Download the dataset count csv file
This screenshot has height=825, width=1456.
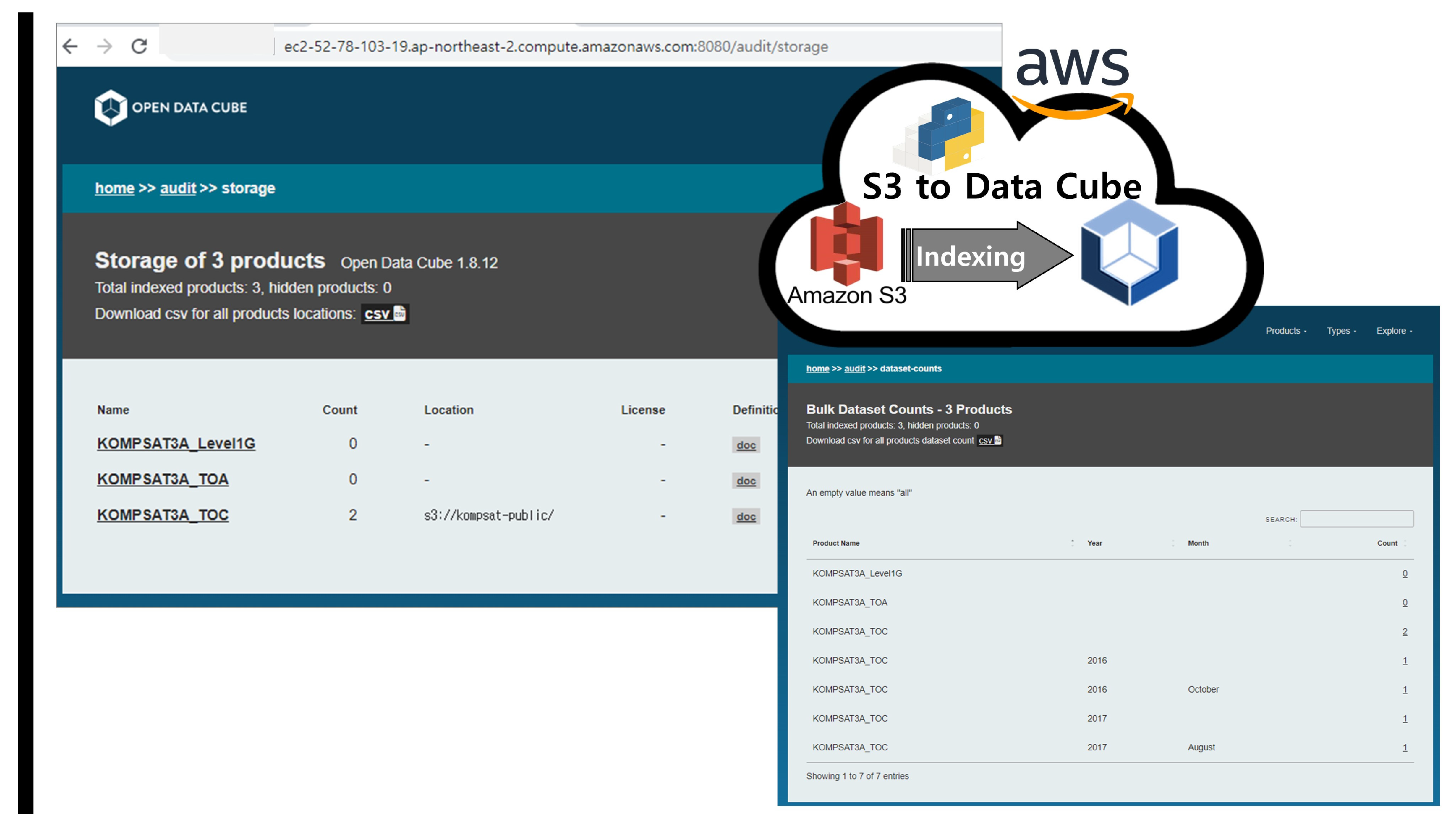point(990,440)
